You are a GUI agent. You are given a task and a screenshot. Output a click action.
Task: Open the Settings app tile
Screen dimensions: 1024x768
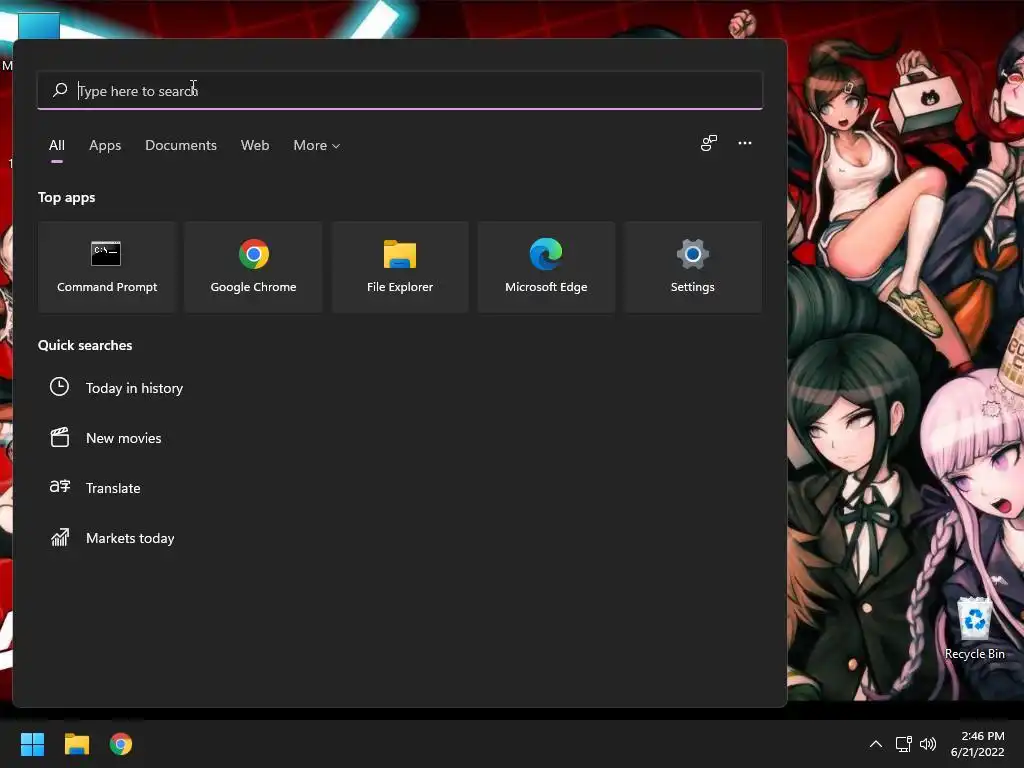point(692,267)
